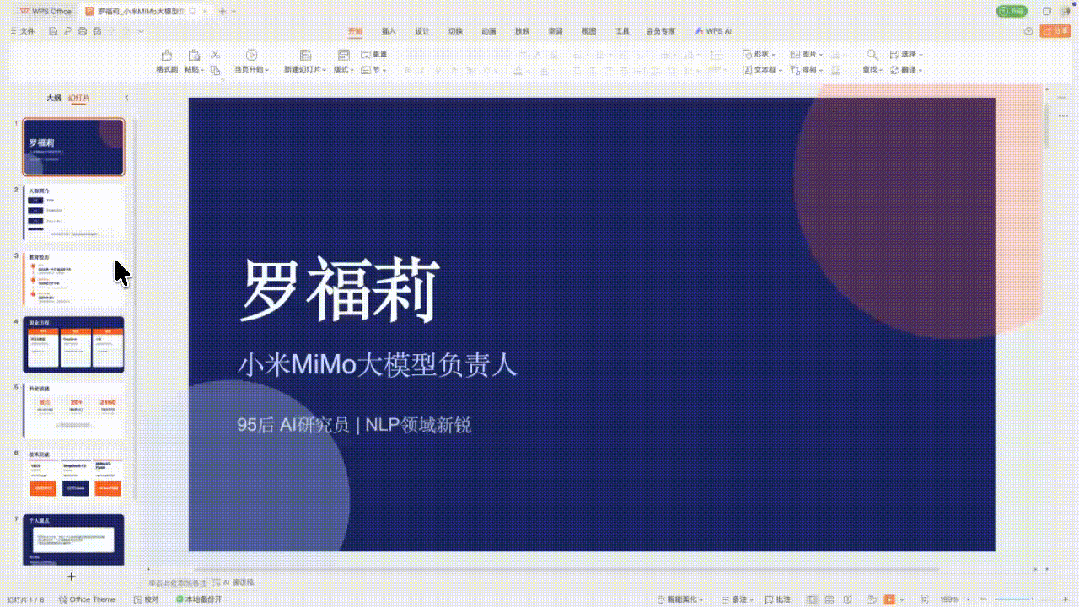
Task: Open the 模板 template dropdown menu
Action: 345,68
